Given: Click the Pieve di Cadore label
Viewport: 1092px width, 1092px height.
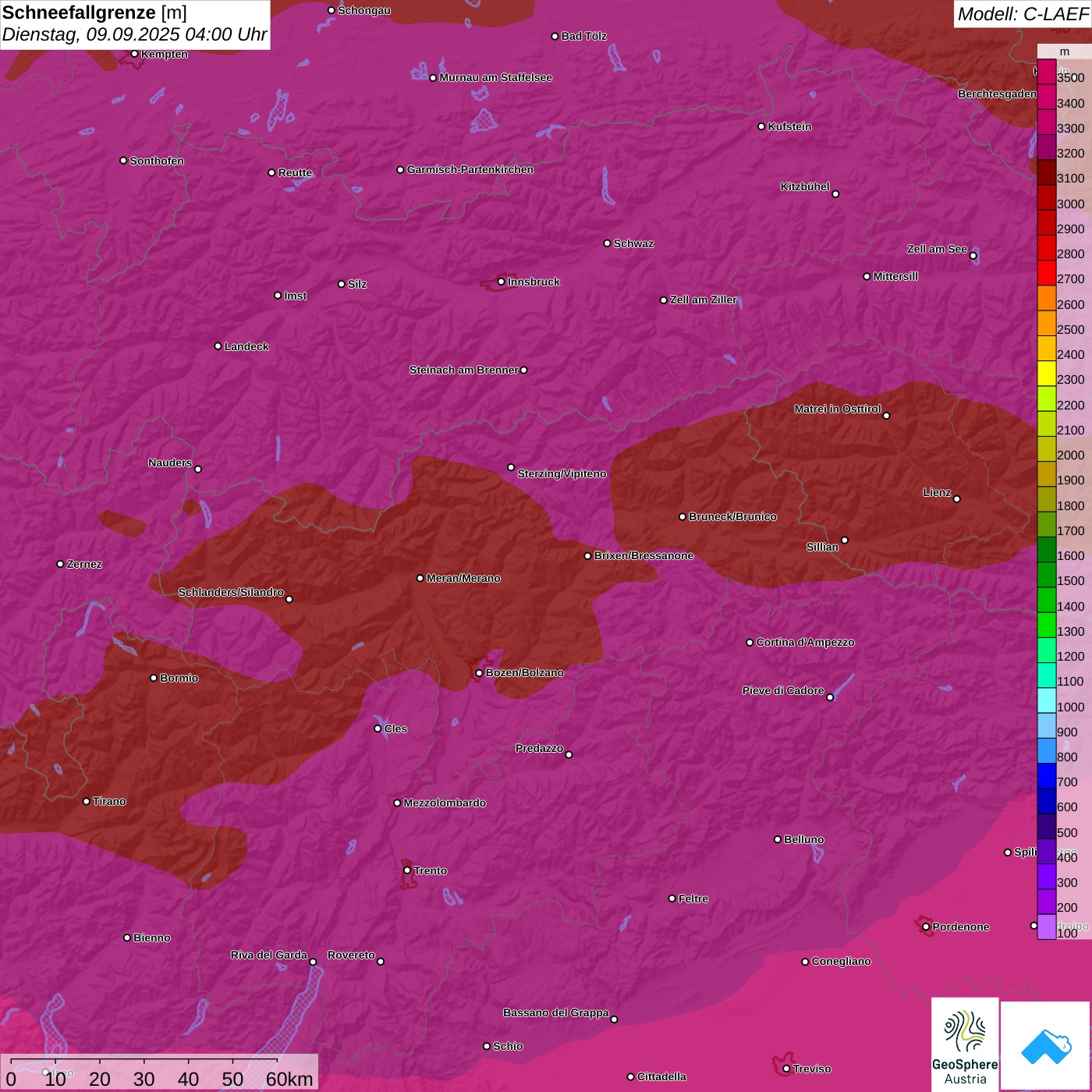Looking at the screenshot, I should 783,690.
